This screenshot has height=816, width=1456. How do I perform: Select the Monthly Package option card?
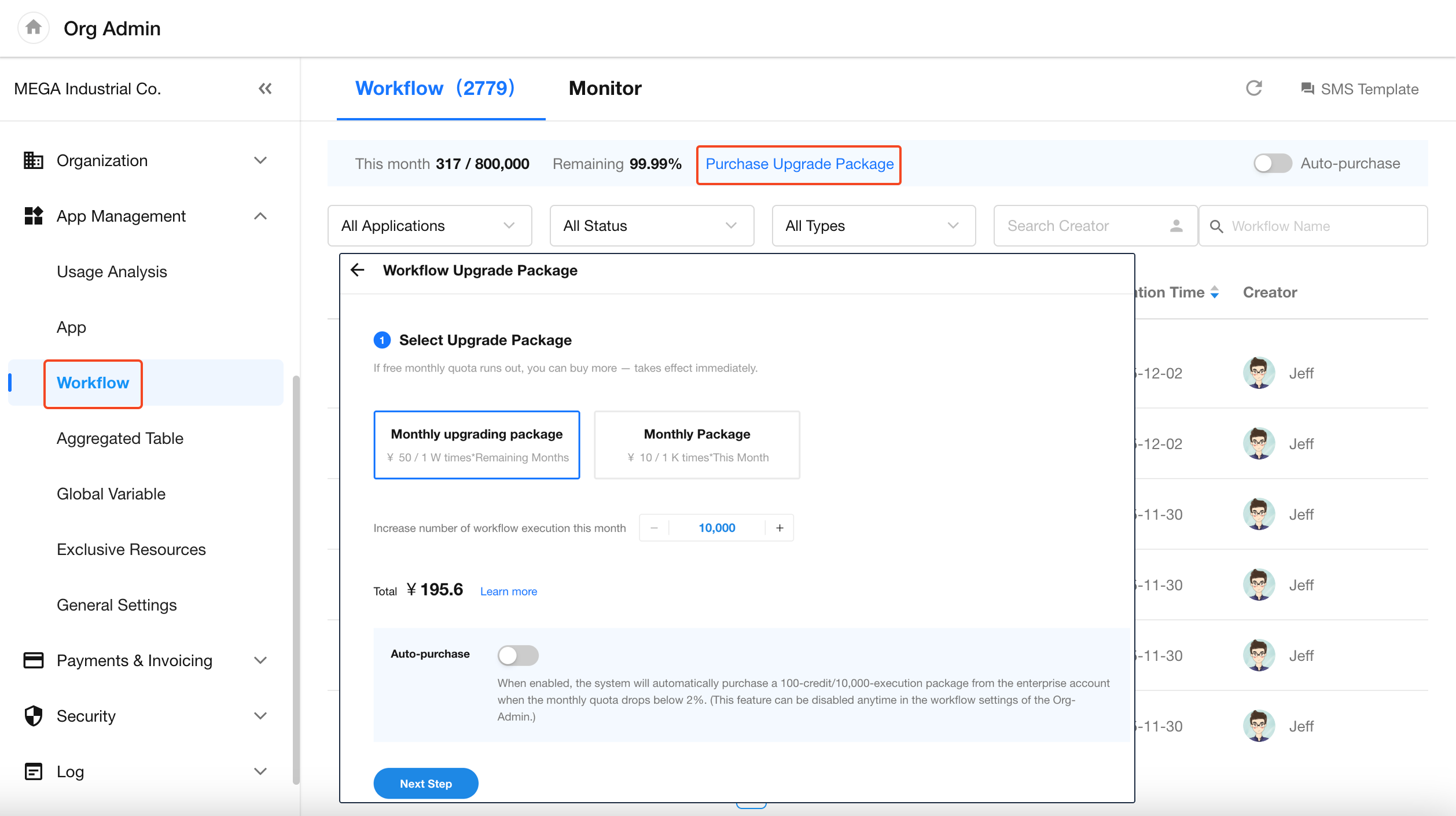click(x=697, y=444)
